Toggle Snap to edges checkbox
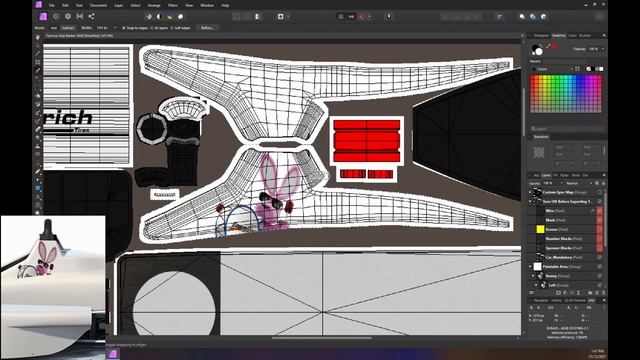The image size is (640, 360). [x=124, y=28]
